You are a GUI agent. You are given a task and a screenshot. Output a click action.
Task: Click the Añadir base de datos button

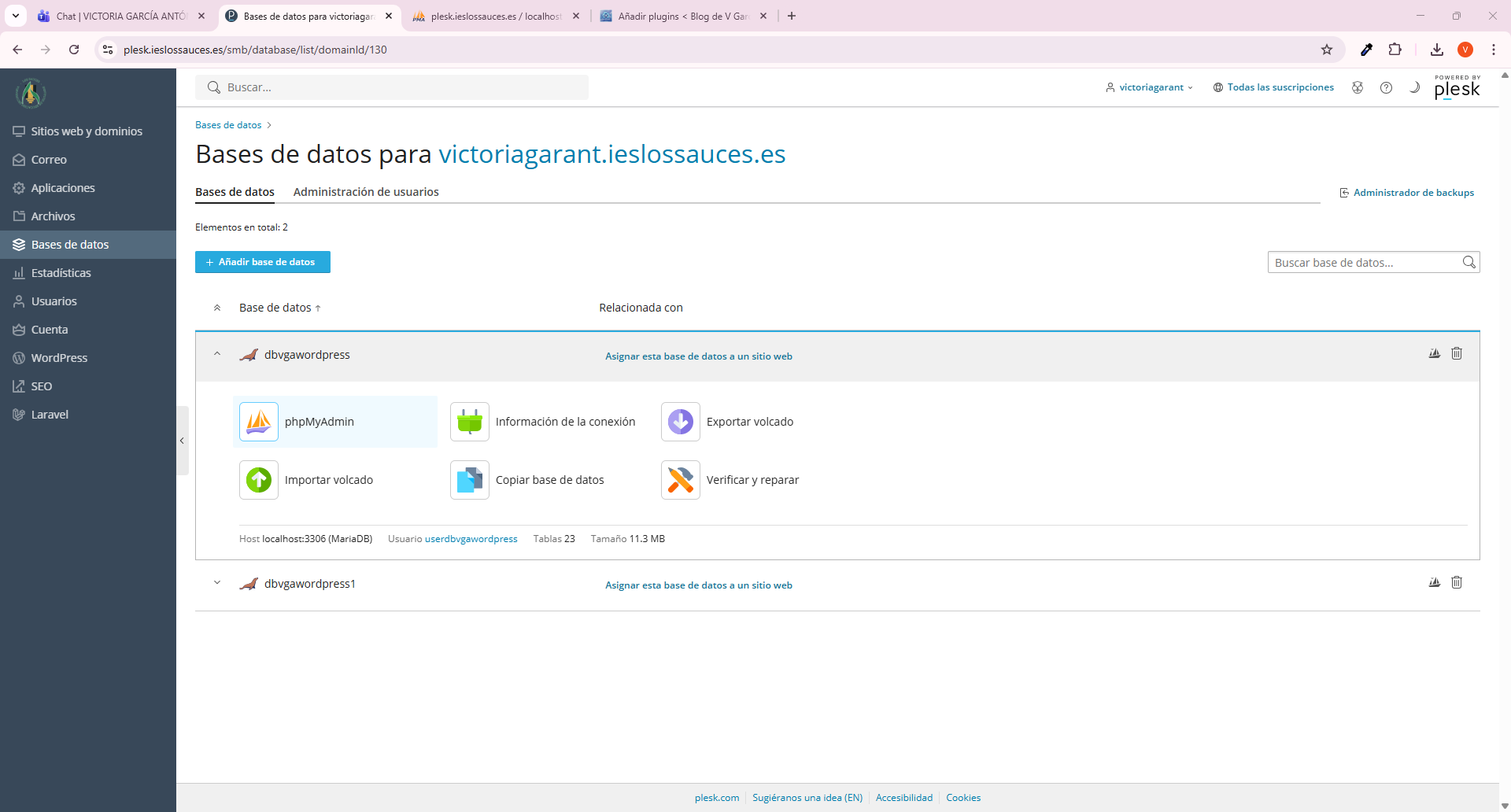(x=263, y=262)
